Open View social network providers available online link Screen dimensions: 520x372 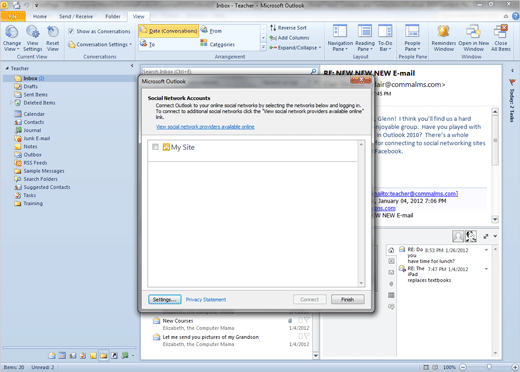(205, 127)
